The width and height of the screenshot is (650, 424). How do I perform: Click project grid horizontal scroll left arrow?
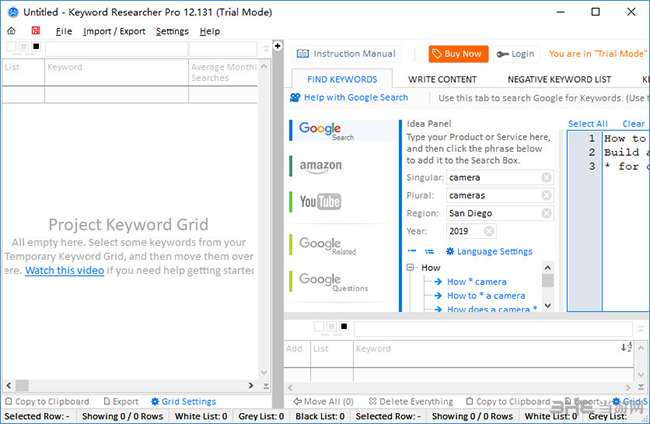[9, 385]
